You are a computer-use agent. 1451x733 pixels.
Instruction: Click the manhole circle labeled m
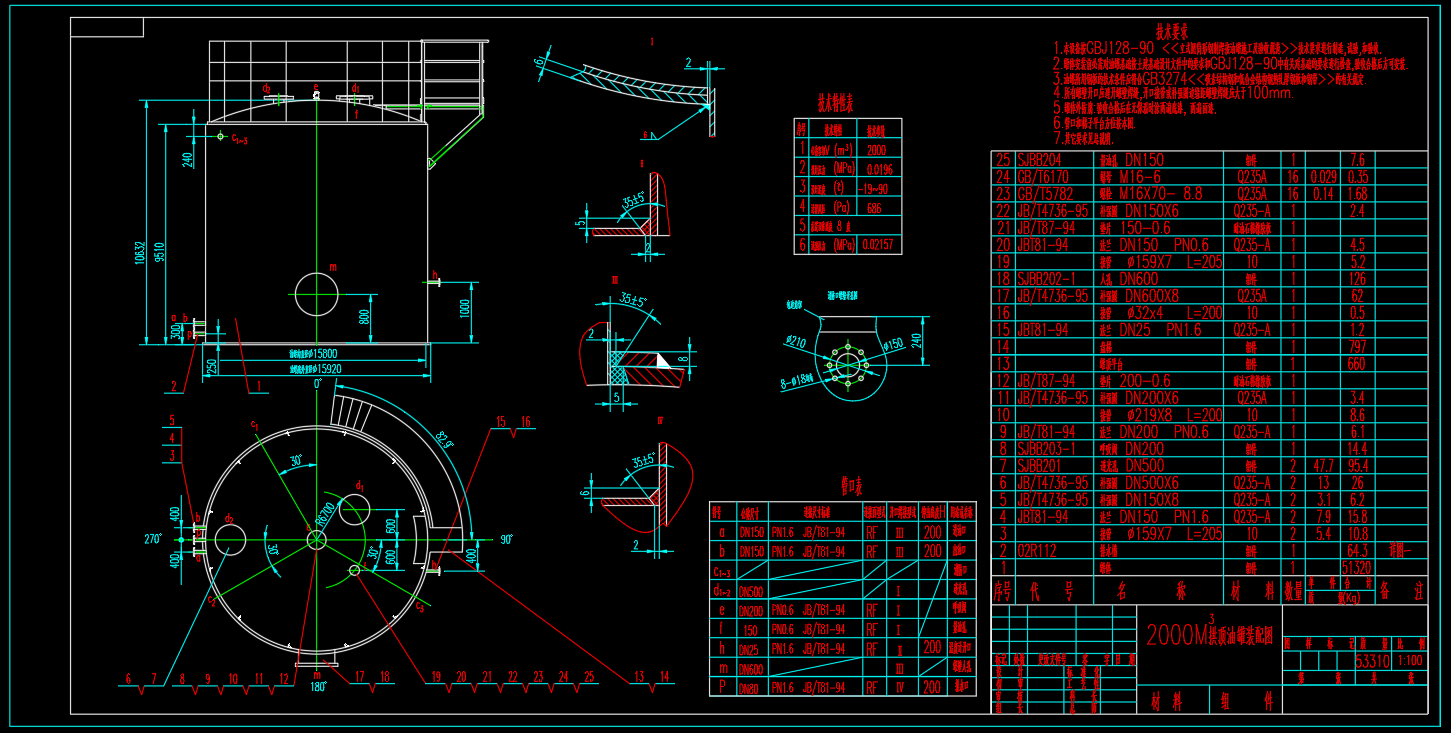coord(316,293)
